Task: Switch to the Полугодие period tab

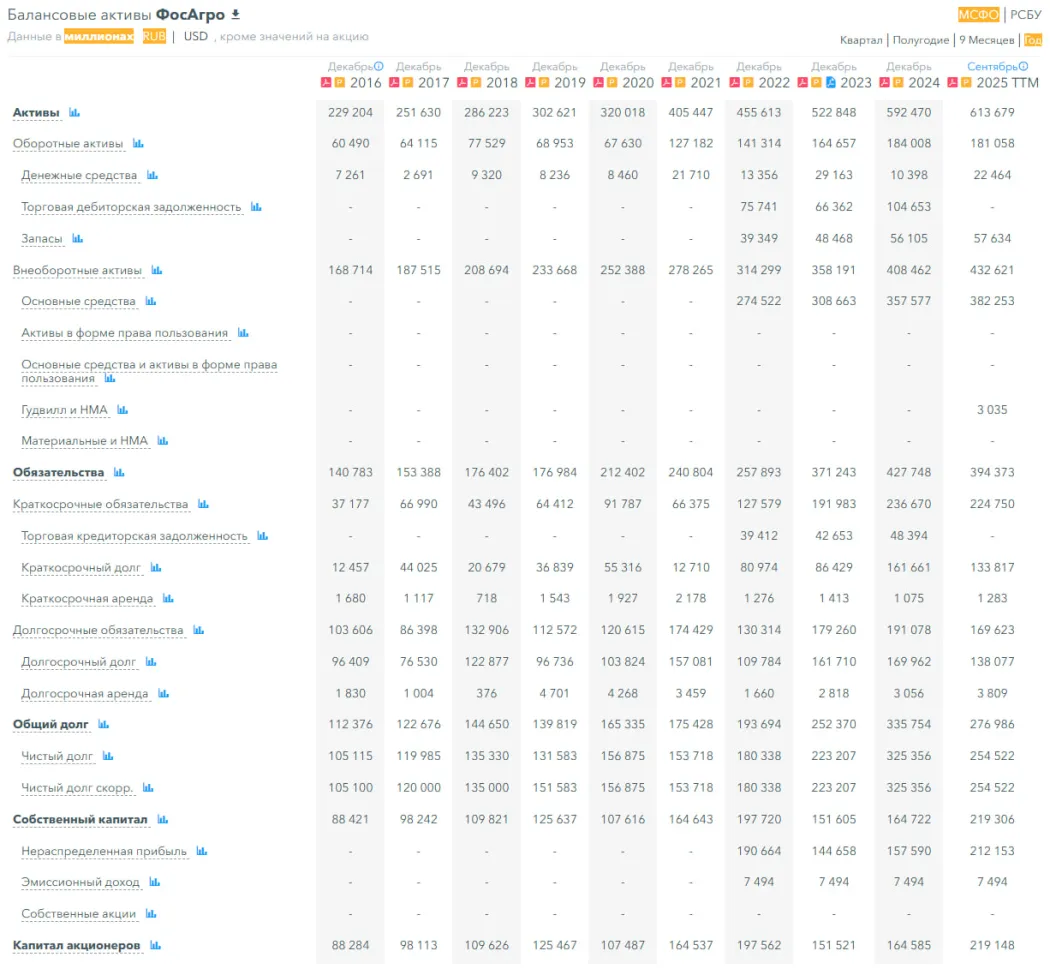Action: pos(920,40)
